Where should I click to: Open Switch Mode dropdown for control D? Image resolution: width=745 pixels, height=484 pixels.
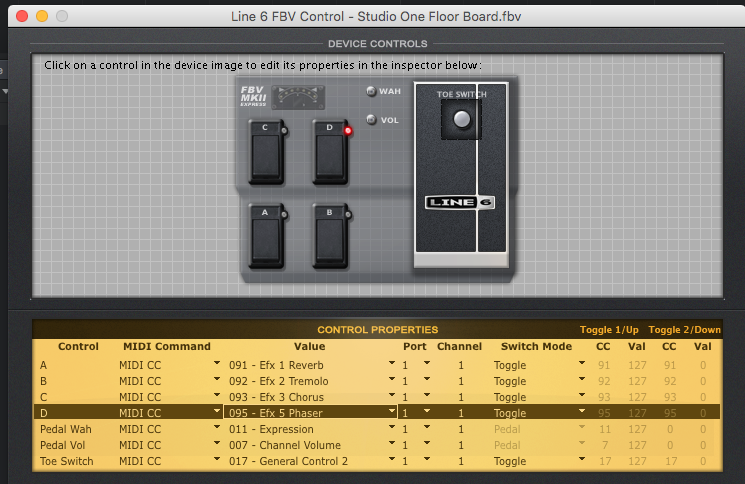(x=582, y=411)
